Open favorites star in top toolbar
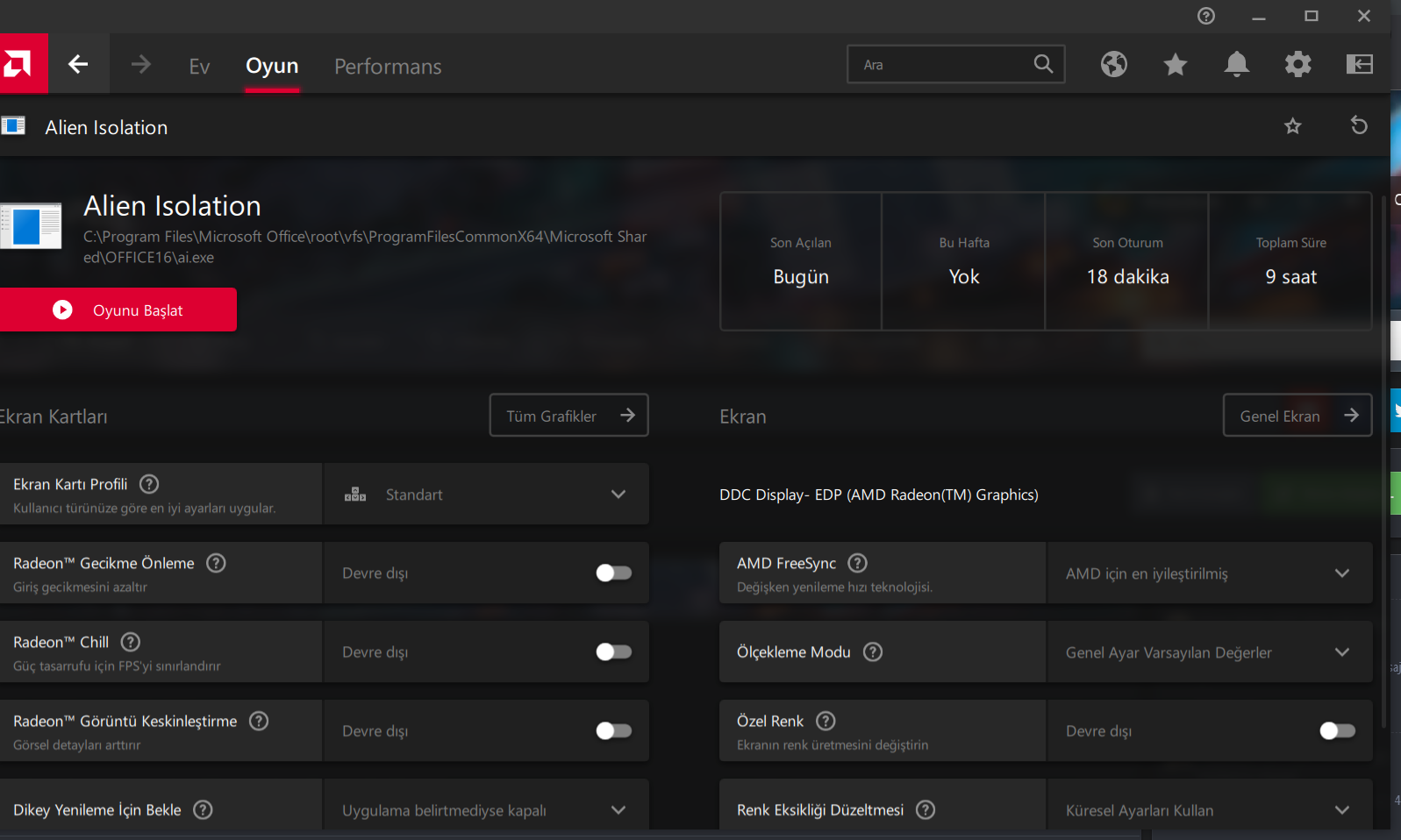Screen dimensions: 1401x840 click(x=1176, y=64)
